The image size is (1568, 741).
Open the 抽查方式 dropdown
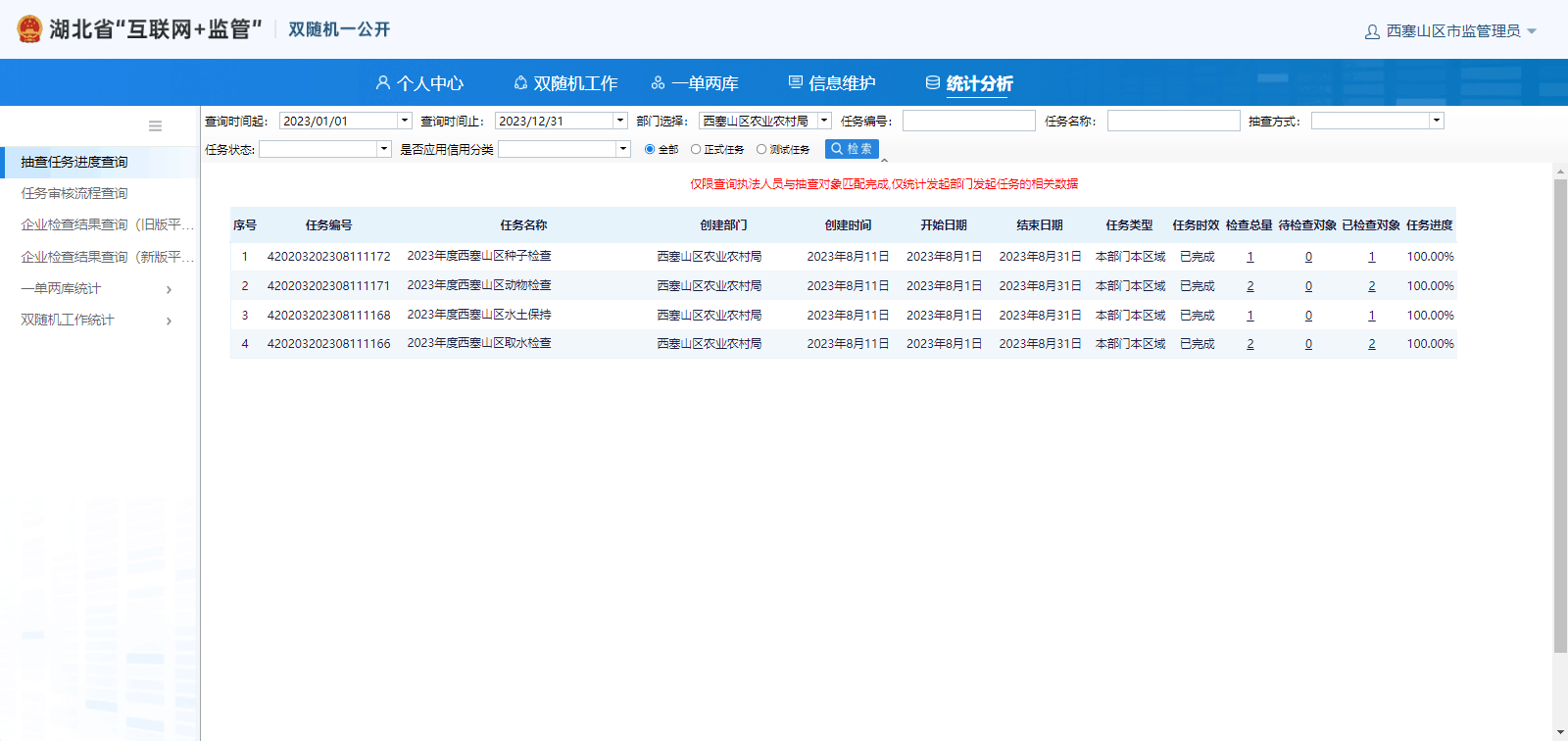(x=1436, y=121)
